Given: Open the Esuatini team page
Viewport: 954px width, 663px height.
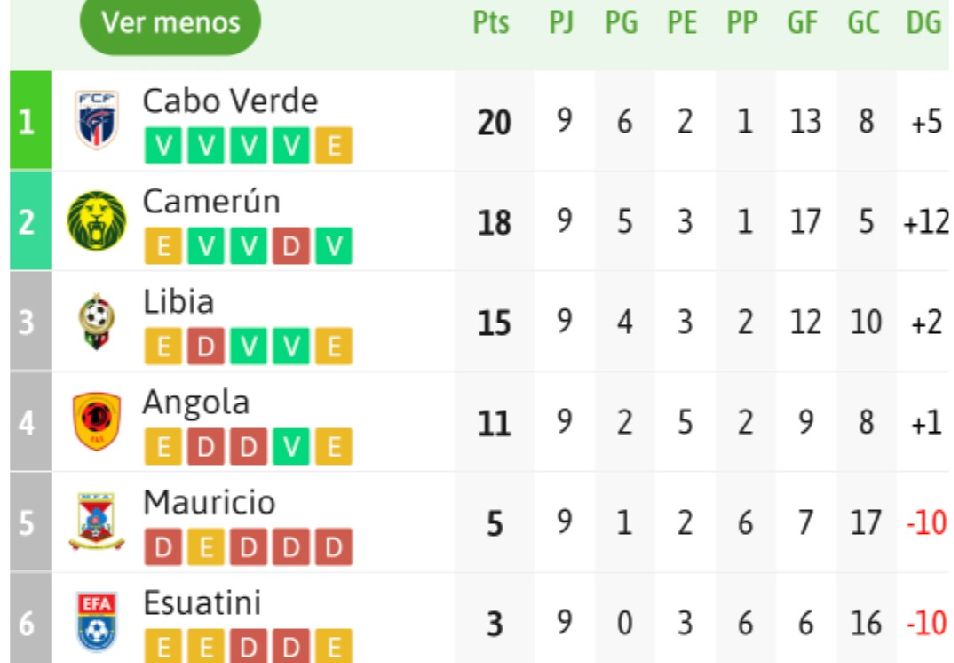Looking at the screenshot, I should pos(203,602).
